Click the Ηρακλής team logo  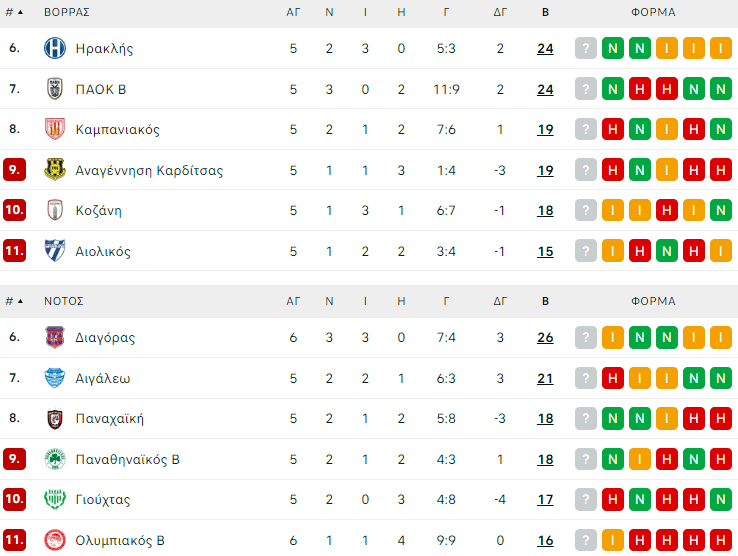[54, 48]
